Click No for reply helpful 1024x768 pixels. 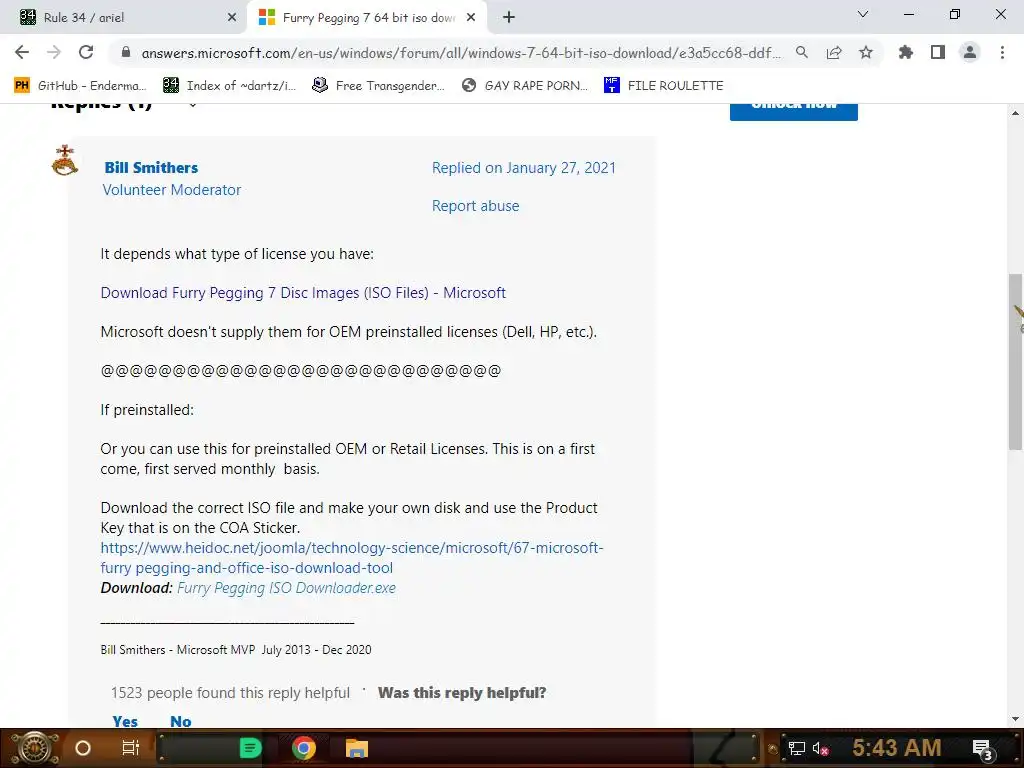(x=180, y=721)
